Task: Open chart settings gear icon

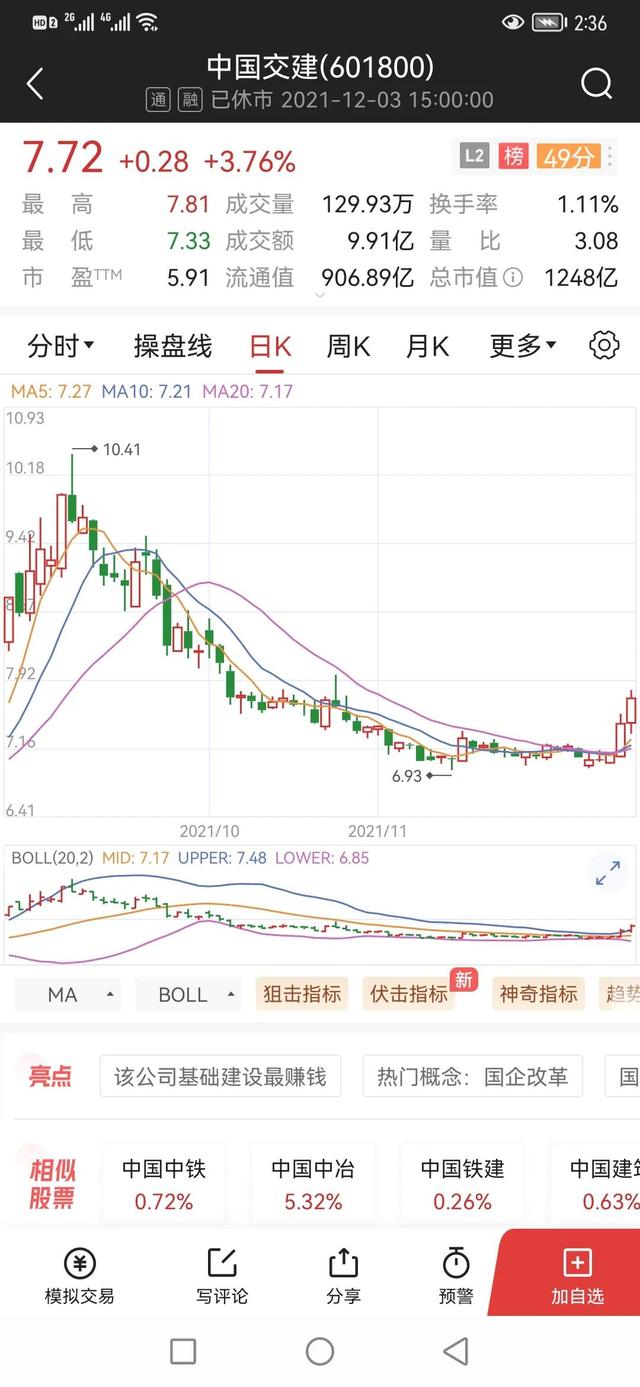Action: click(604, 346)
